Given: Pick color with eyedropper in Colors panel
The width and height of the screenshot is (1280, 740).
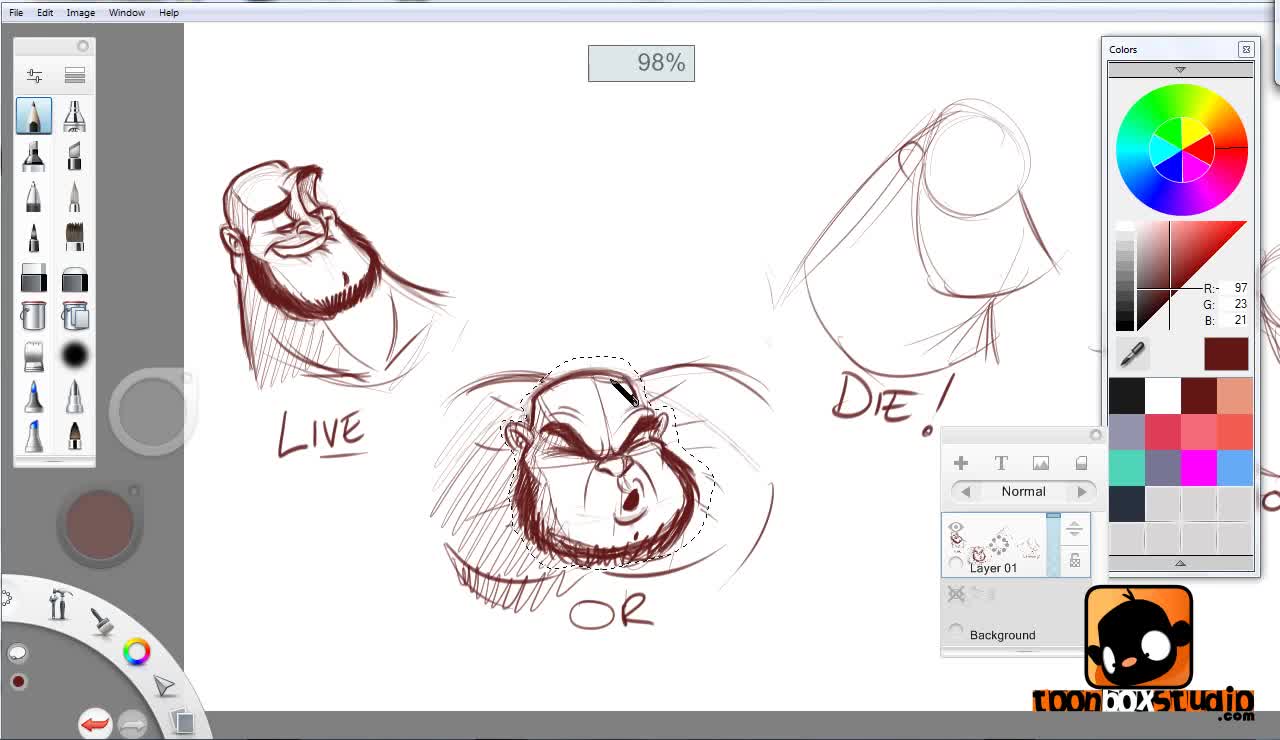Looking at the screenshot, I should (1132, 354).
